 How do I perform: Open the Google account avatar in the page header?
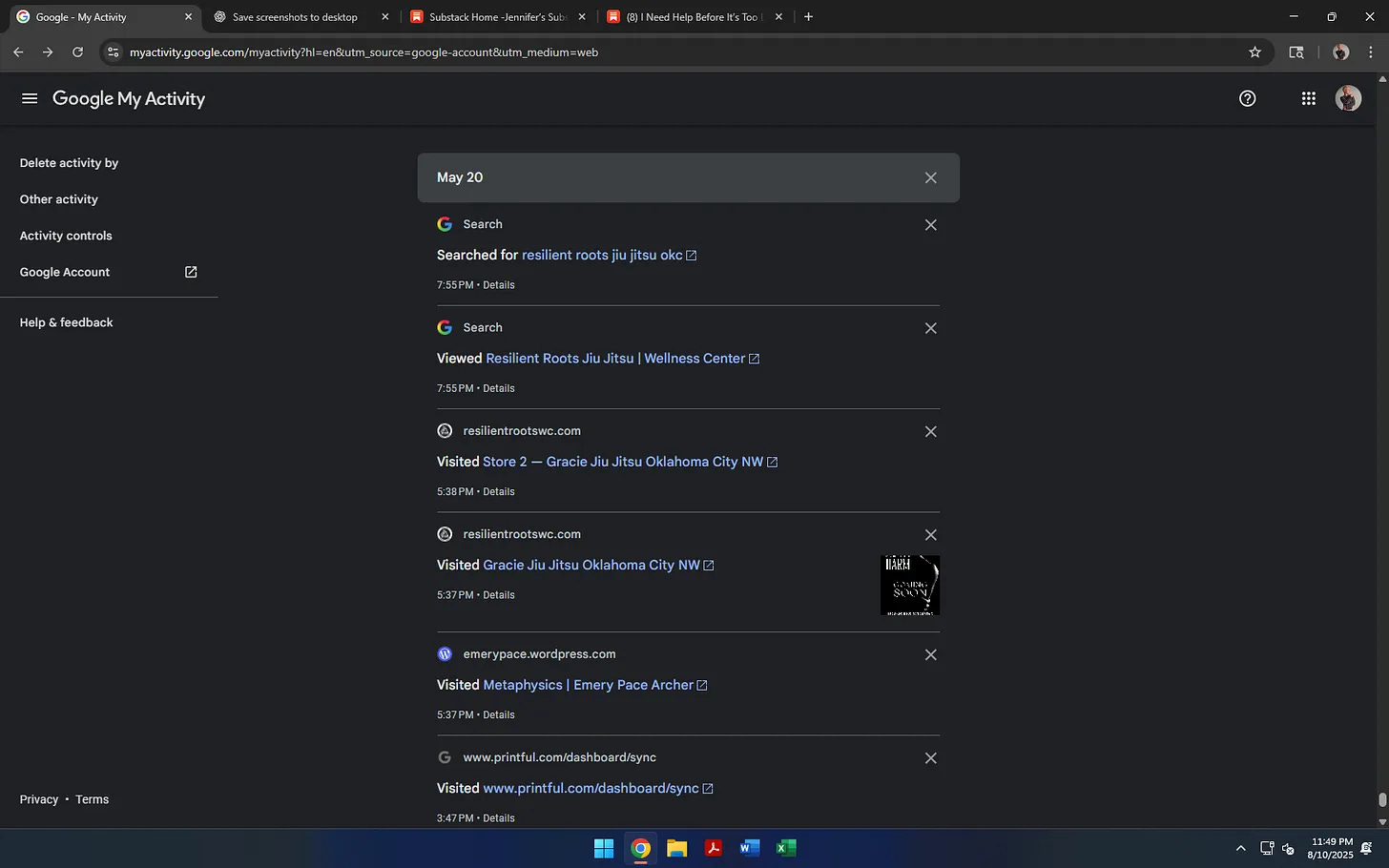(1348, 98)
